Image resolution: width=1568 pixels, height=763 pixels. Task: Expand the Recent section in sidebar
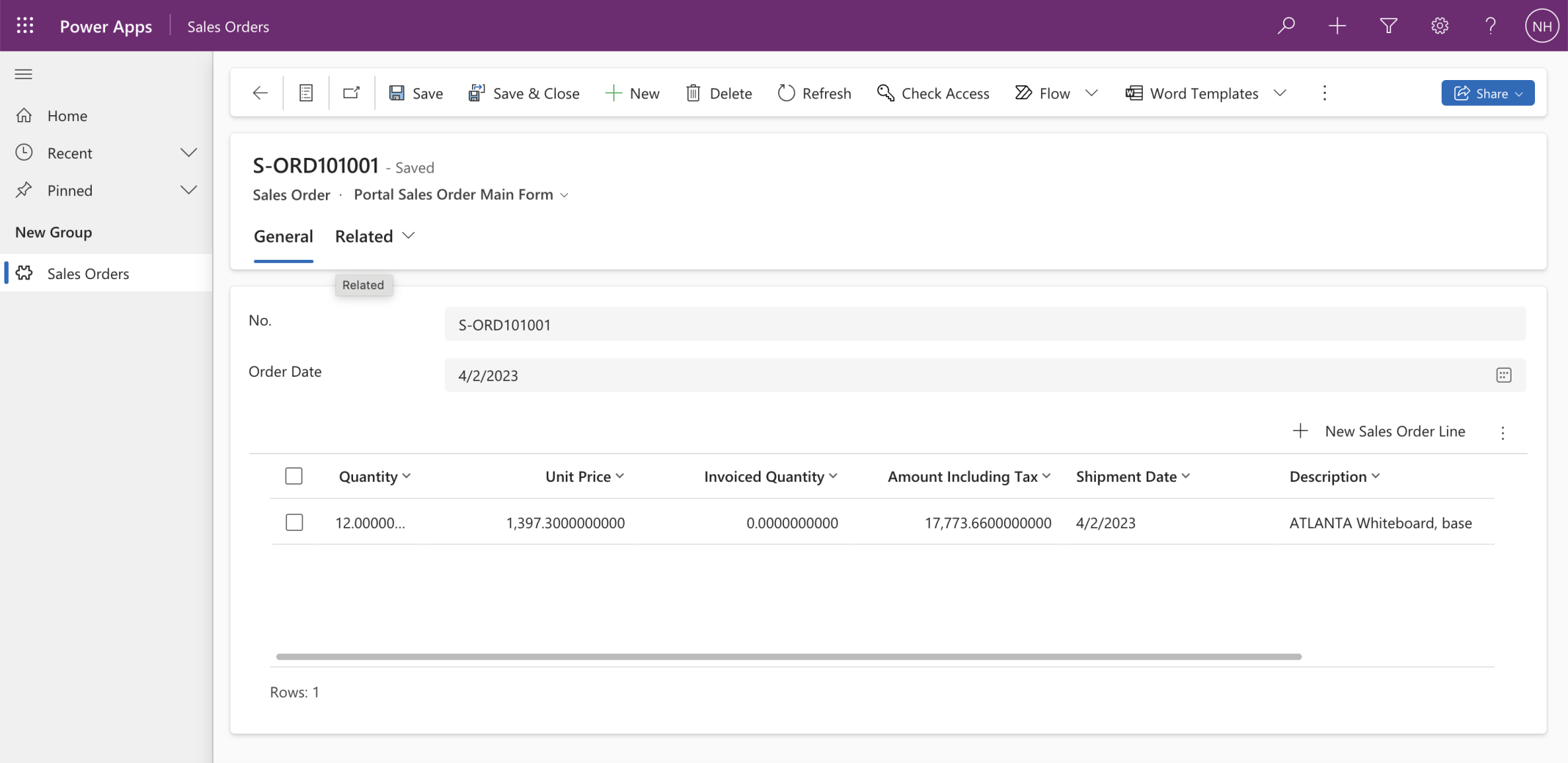click(189, 153)
